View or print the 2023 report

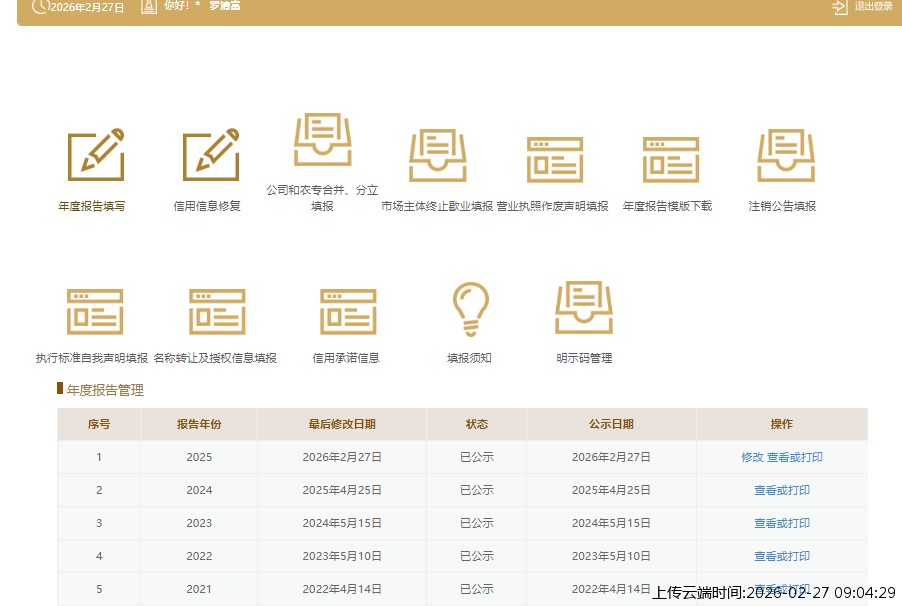pos(782,523)
